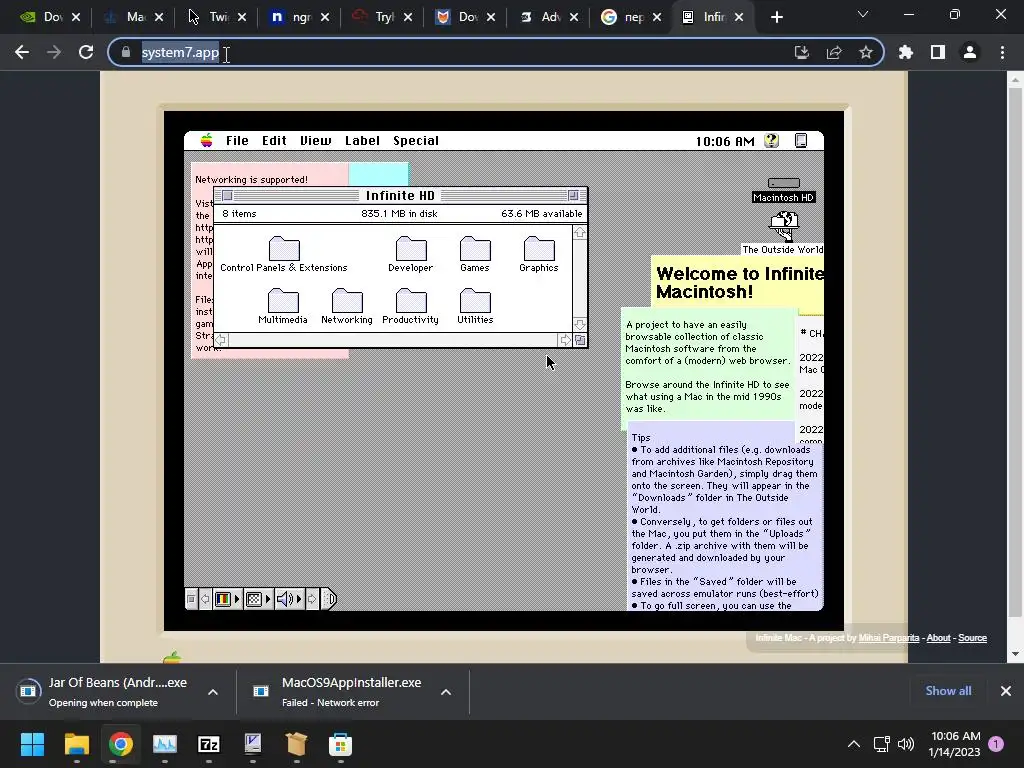Viewport: 1024px width, 768px height.
Task: Click Show all downloads button
Action: 948,691
